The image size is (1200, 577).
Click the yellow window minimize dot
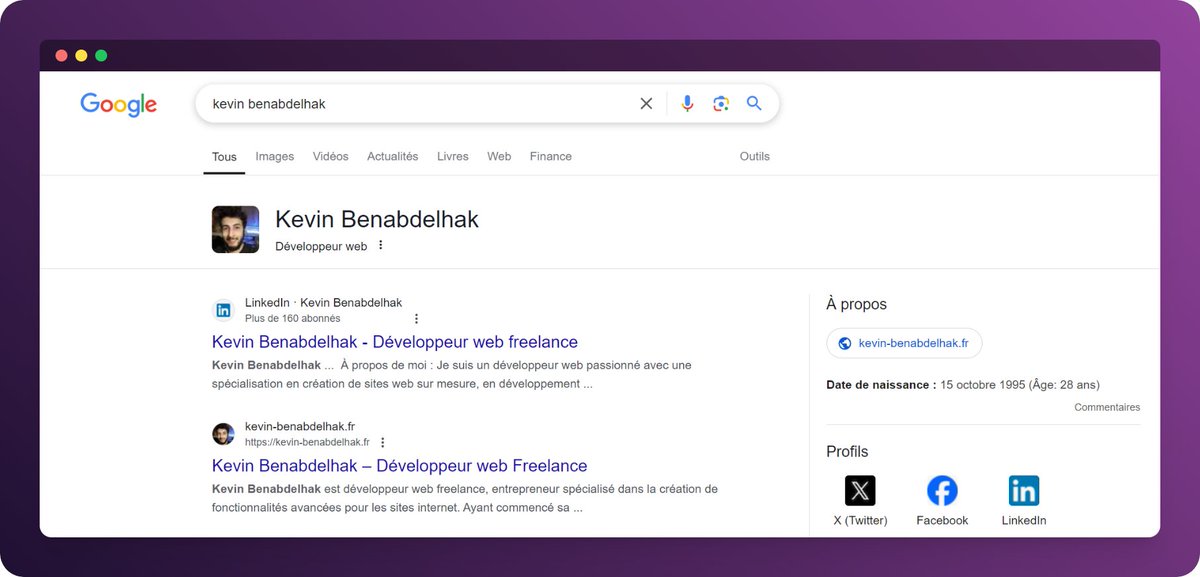tap(81, 56)
